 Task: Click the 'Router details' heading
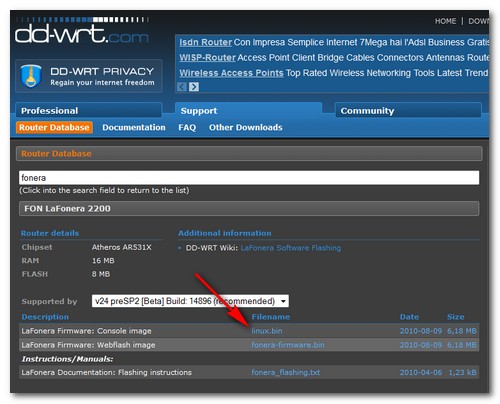(x=50, y=233)
